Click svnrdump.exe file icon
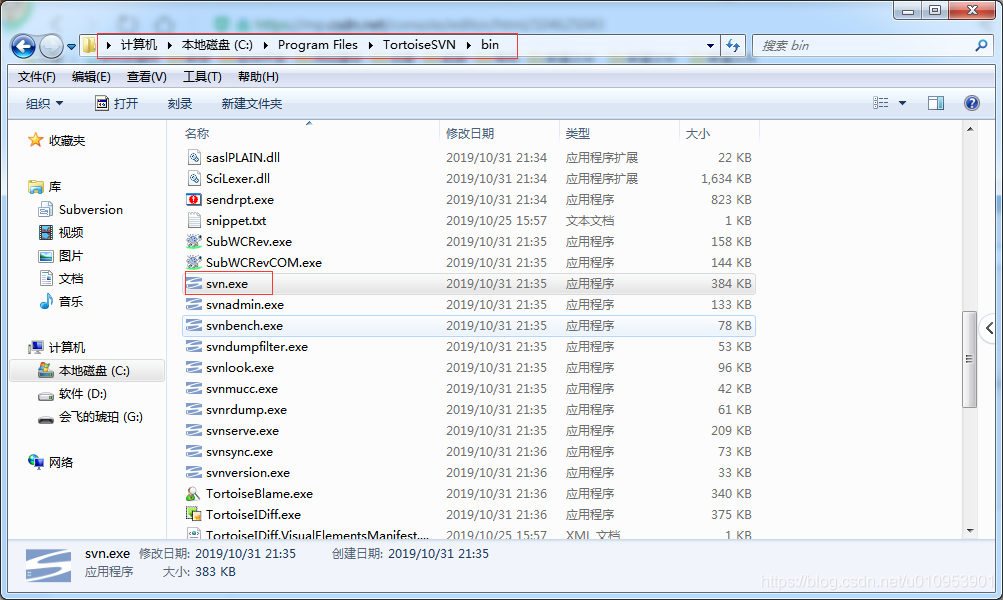Viewport: 1003px width, 600px height. coord(194,409)
